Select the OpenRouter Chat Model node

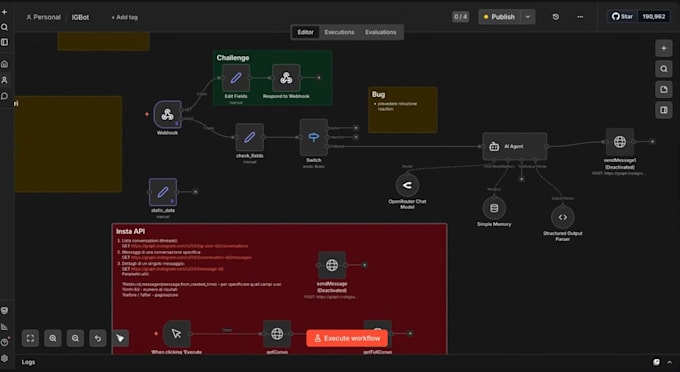pyautogui.click(x=407, y=185)
